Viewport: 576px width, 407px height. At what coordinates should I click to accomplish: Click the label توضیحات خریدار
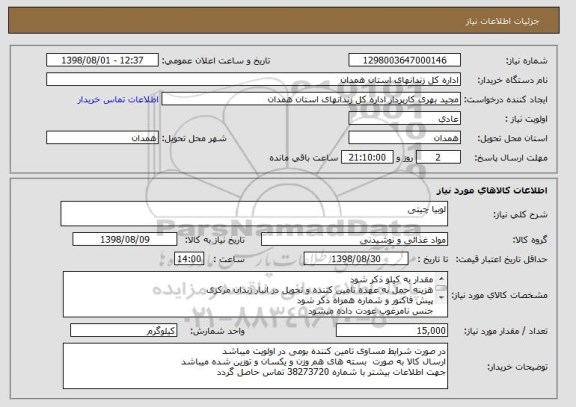pos(517,367)
